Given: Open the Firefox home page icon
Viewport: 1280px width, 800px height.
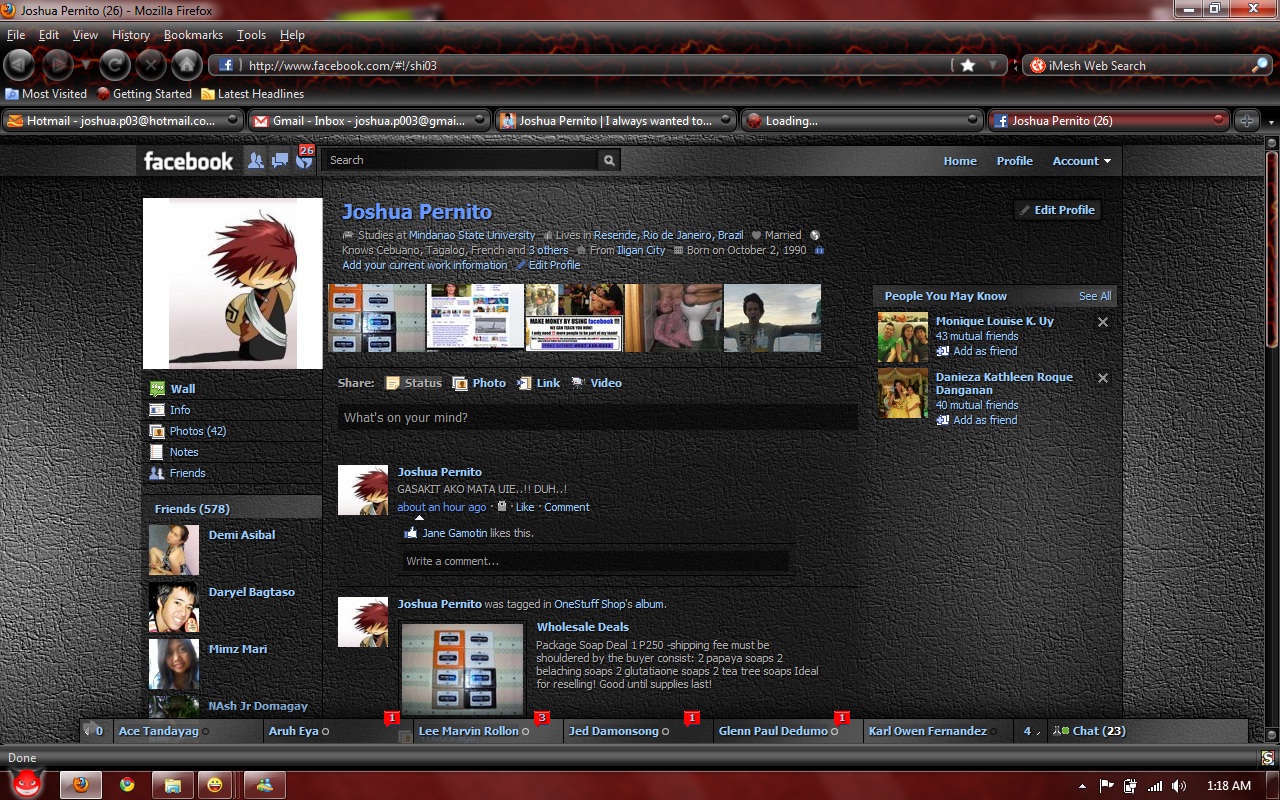Looking at the screenshot, I should [x=186, y=65].
